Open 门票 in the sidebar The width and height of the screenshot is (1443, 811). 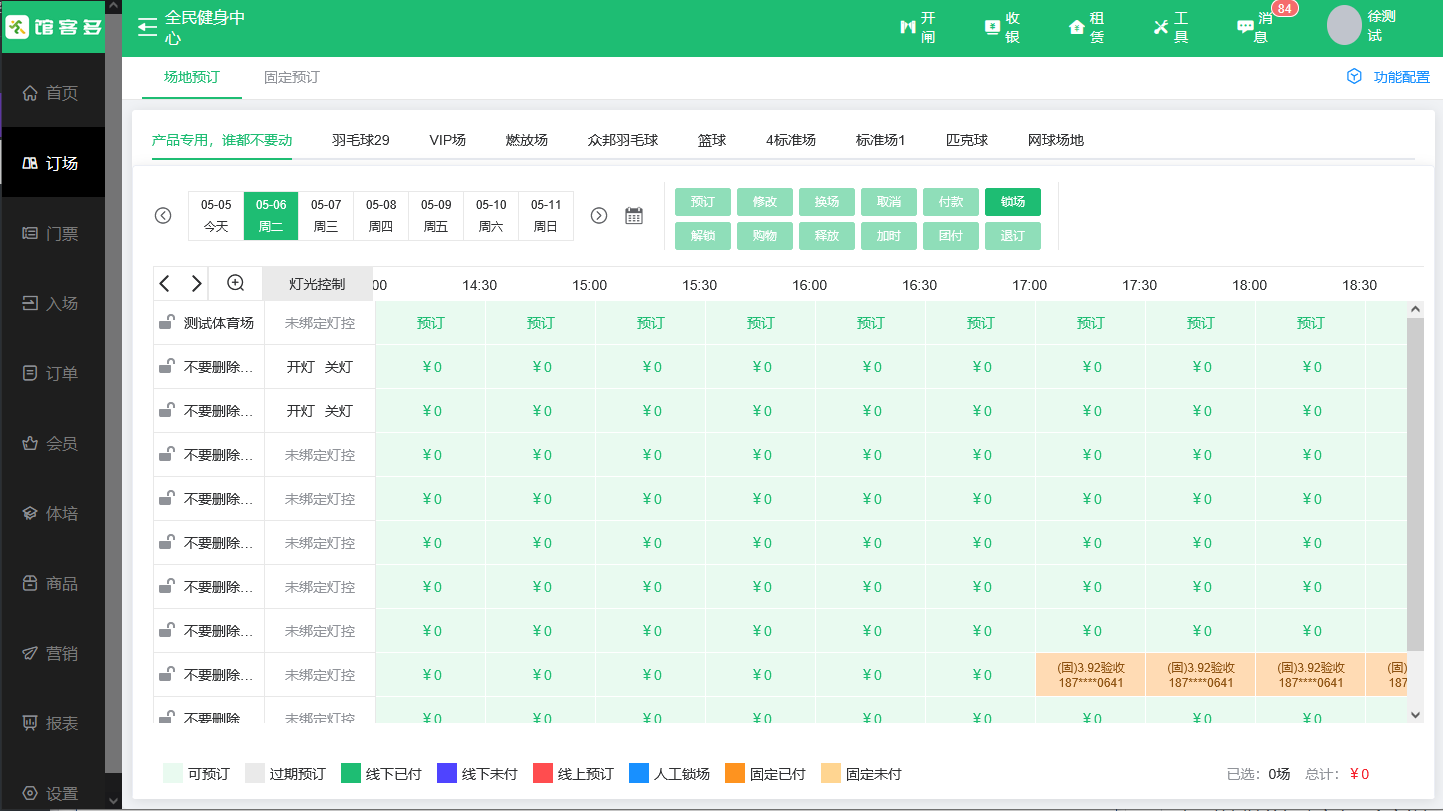point(52,233)
